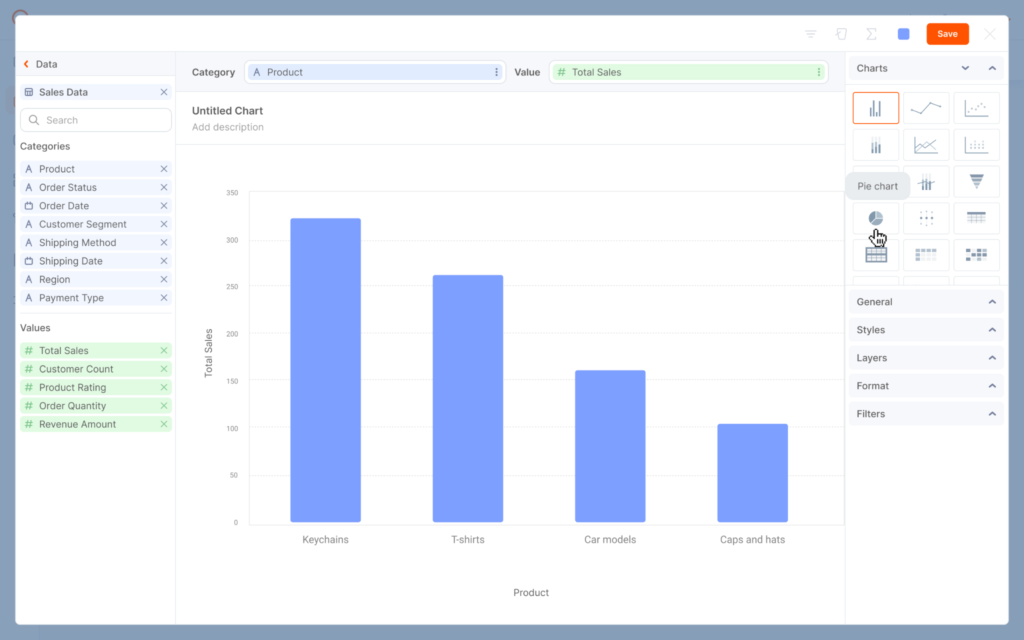Expand the General section
The width and height of the screenshot is (1024, 640).
pos(926,302)
